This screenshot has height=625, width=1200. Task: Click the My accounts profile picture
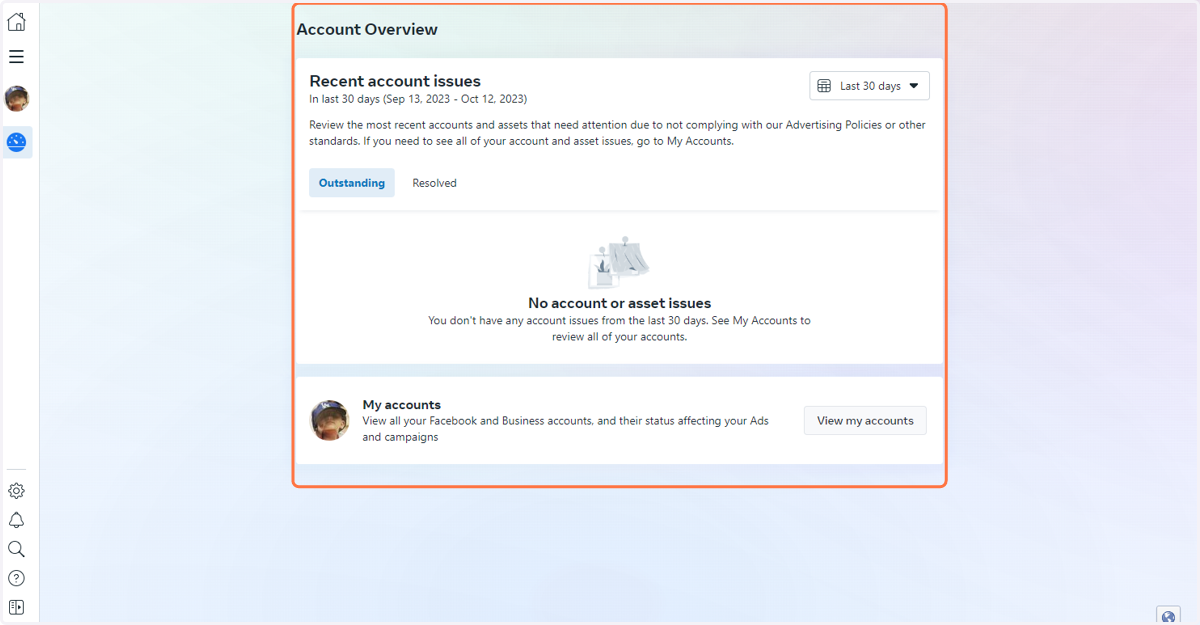[x=330, y=421]
